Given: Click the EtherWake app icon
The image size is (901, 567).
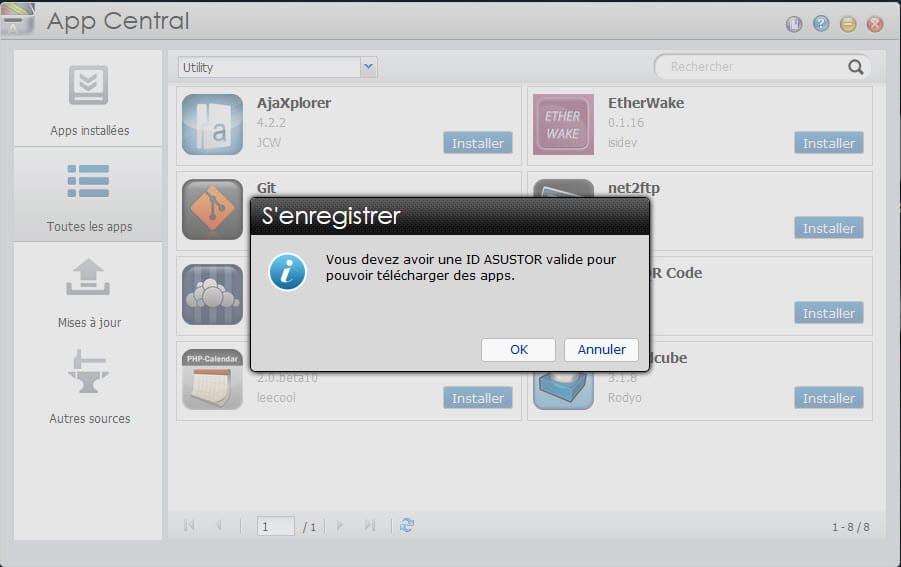Looking at the screenshot, I should pos(563,125).
